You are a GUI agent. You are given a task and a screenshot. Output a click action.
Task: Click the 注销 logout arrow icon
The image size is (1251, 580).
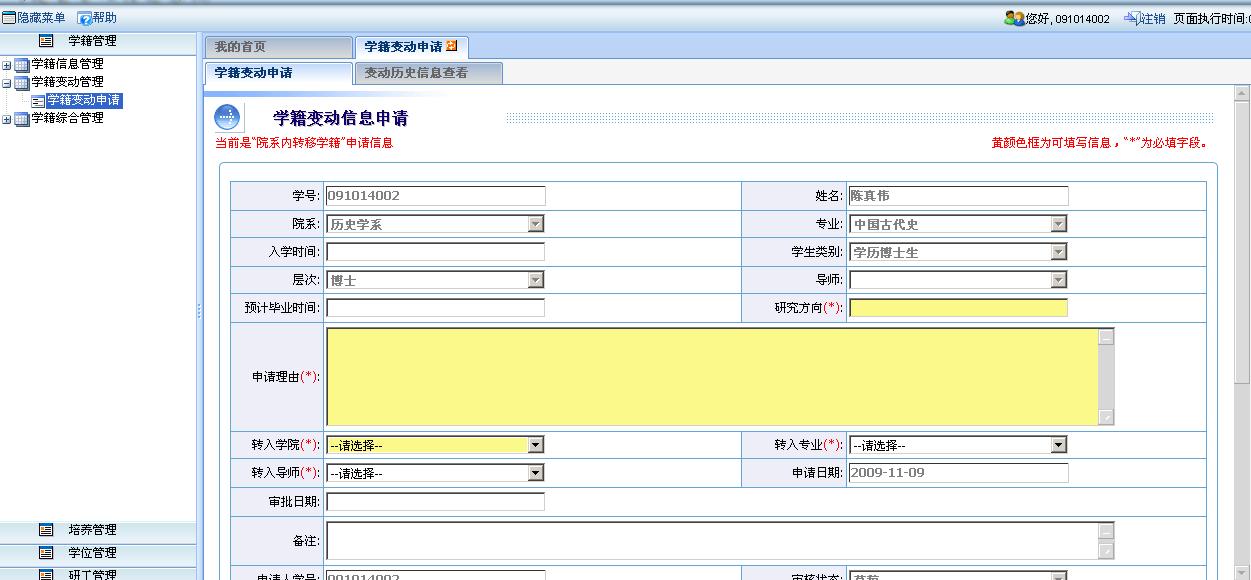tap(1131, 18)
